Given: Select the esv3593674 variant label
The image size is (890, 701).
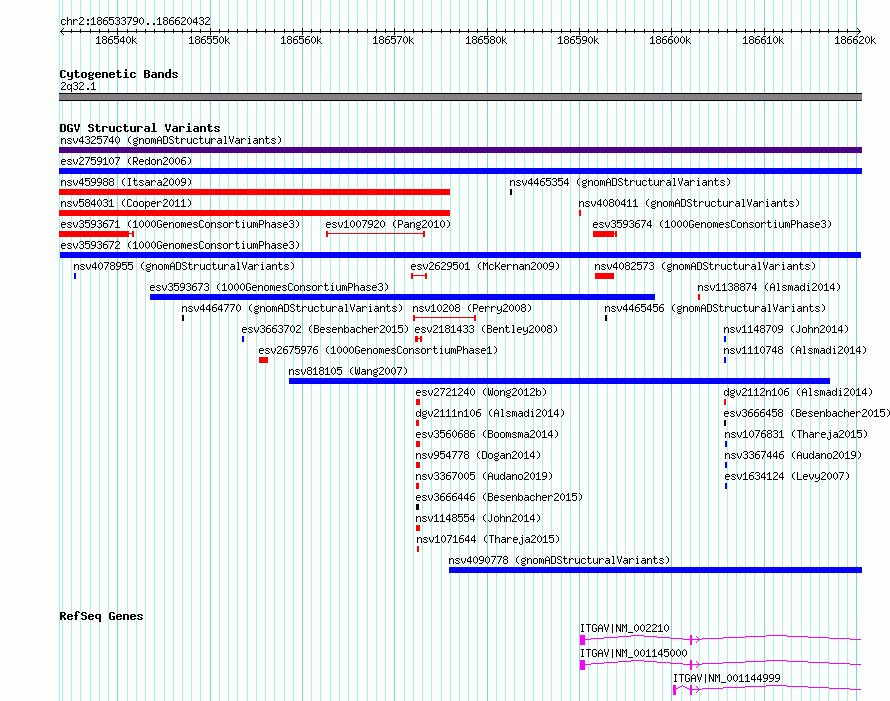Looking at the screenshot, I should point(712,224).
